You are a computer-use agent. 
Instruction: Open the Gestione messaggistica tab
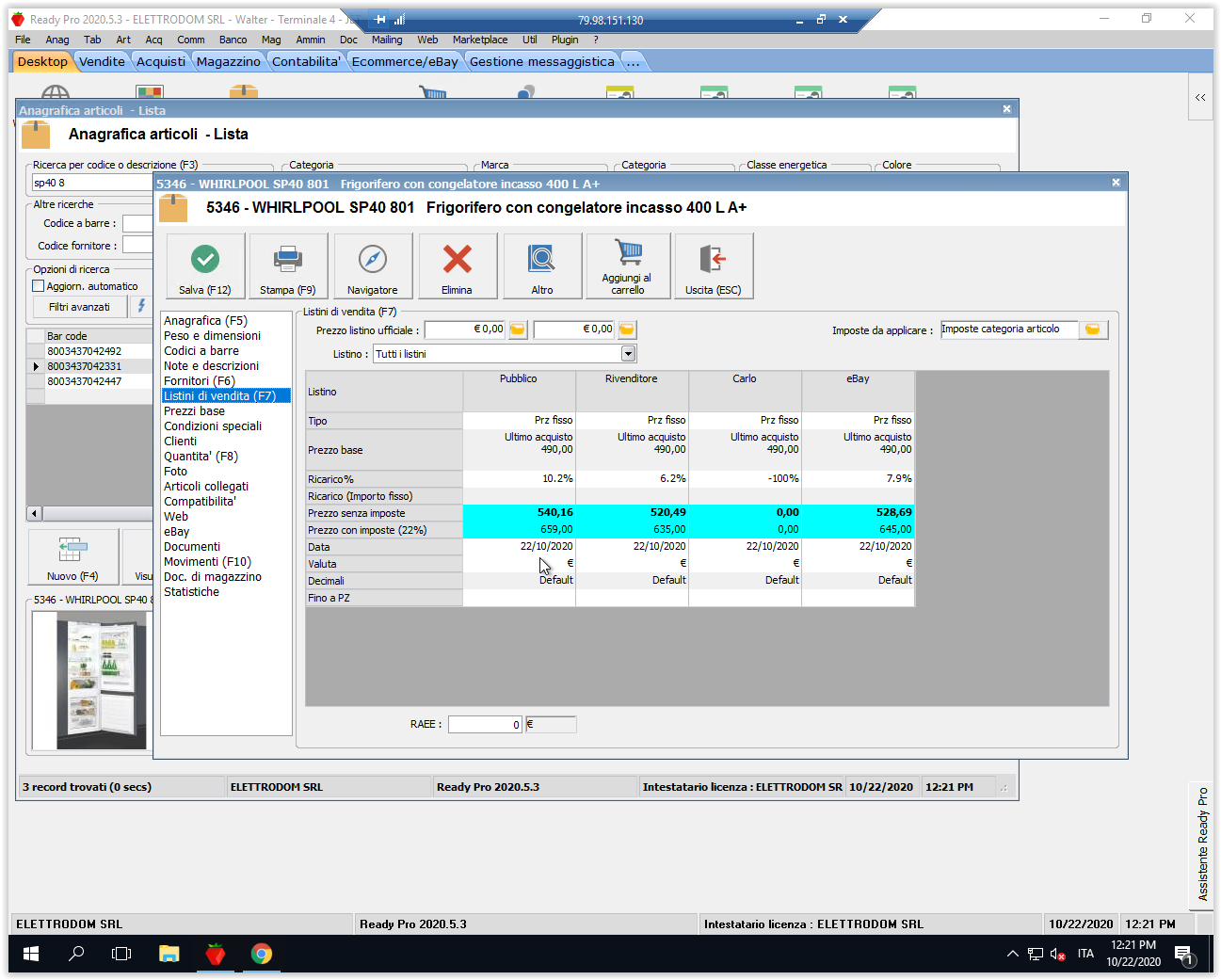point(542,62)
